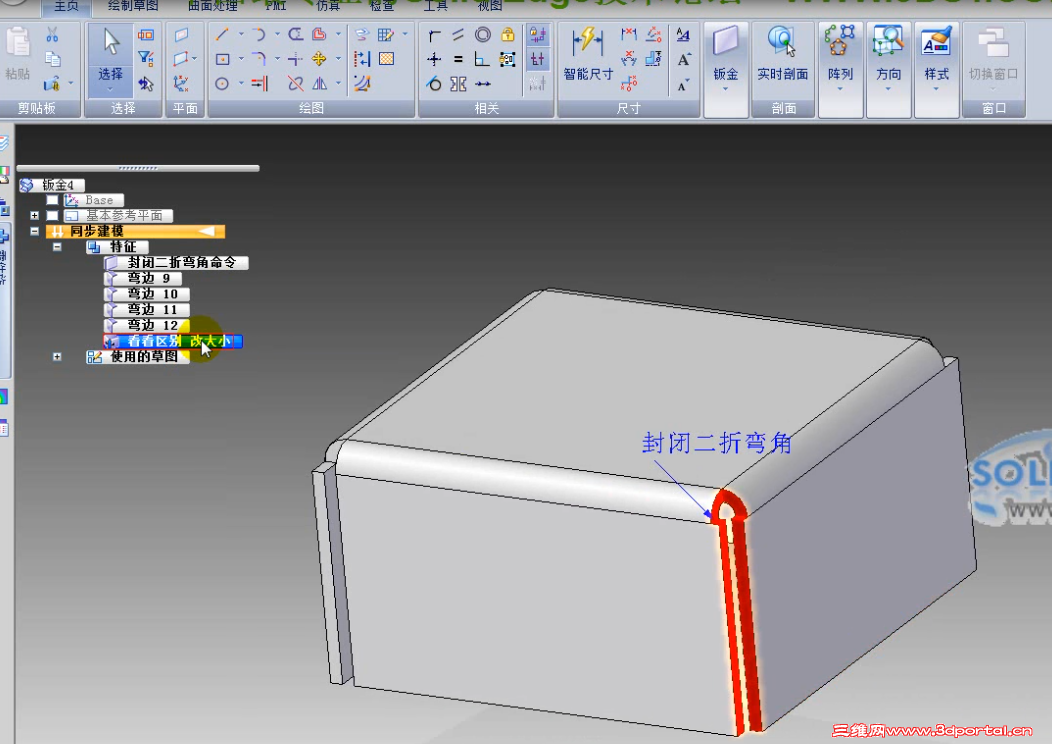Screen dimensions: 1052x744
Task: Open the Circle tool dropdown arrow
Action: click(x=241, y=84)
